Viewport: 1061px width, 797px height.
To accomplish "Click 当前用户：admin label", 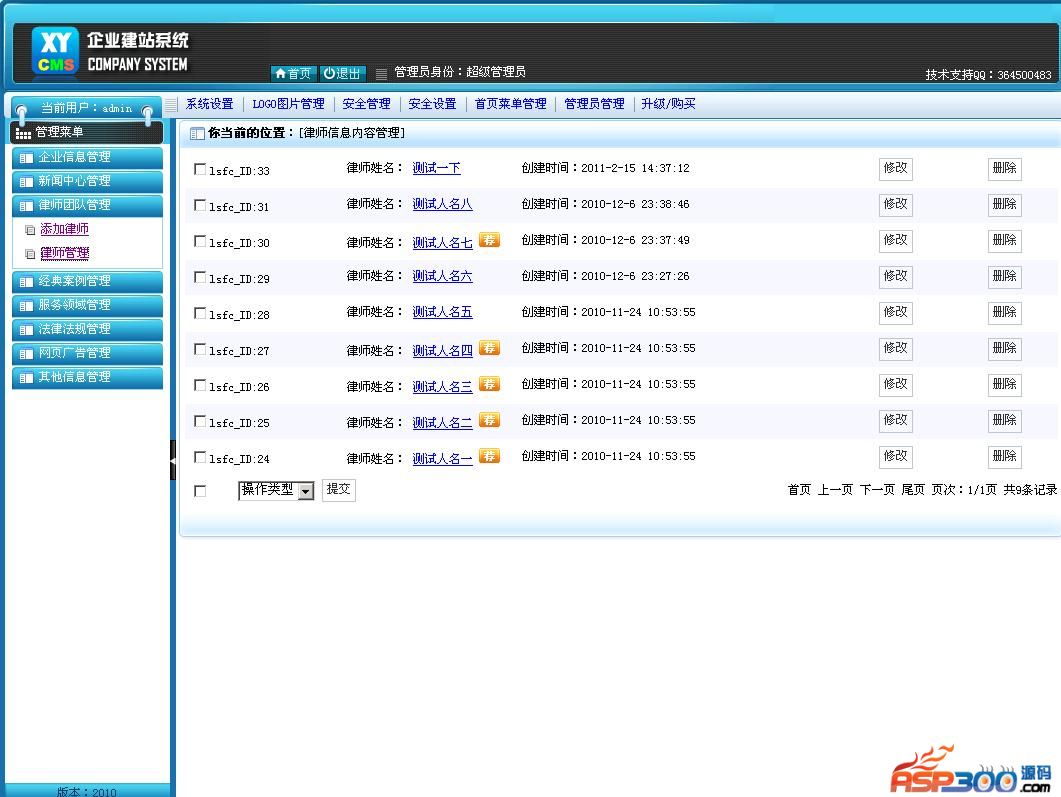I will (86, 108).
